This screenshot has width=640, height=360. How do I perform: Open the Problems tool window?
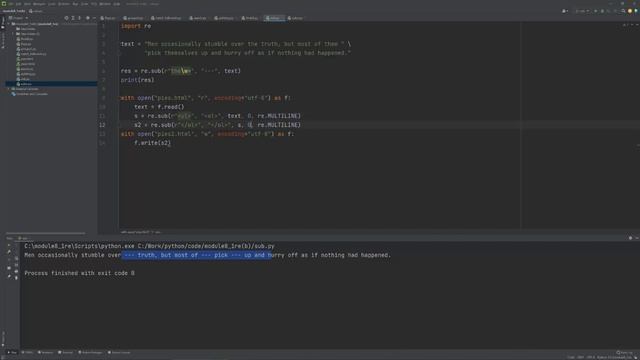45,352
